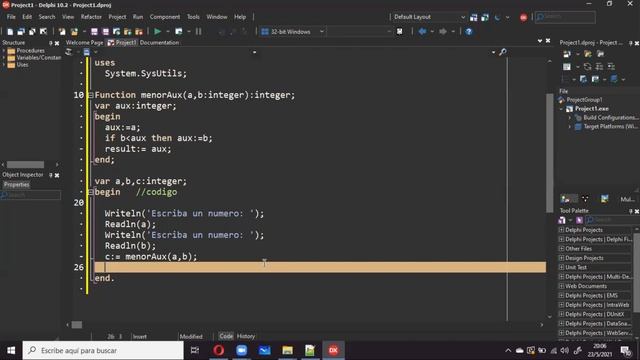
Task: Open the Component menu
Action: coord(164,17)
